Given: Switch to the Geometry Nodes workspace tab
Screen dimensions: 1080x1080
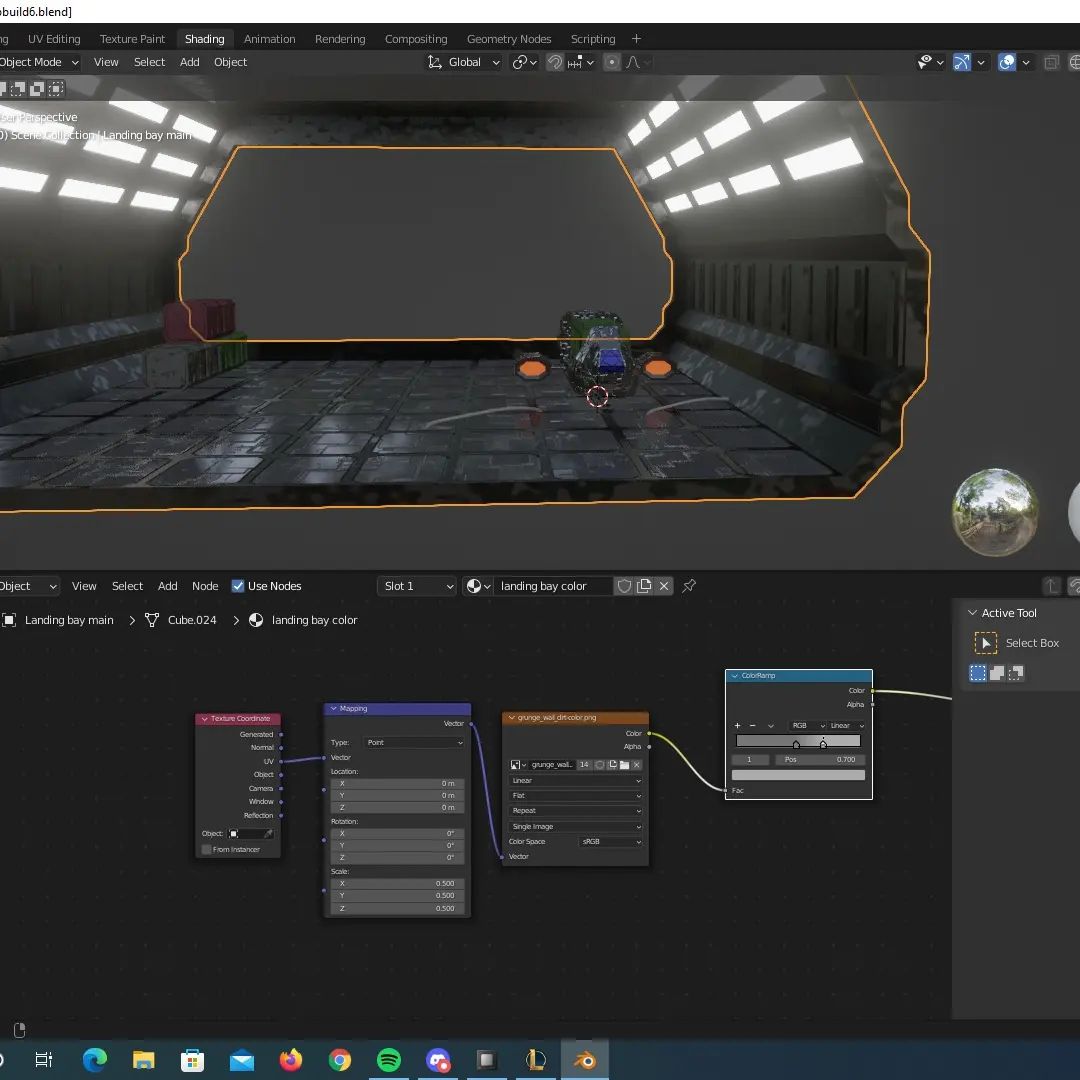Looking at the screenshot, I should (509, 39).
